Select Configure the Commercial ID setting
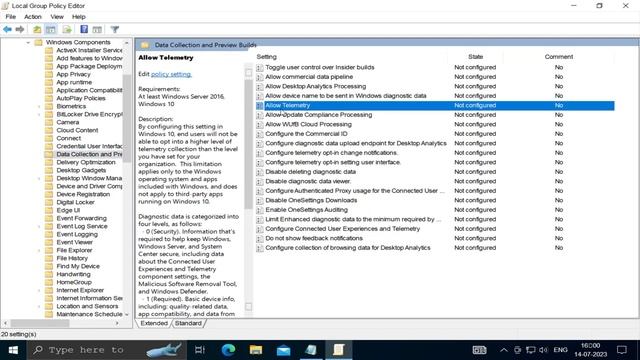This screenshot has height=360, width=640. click(306, 134)
